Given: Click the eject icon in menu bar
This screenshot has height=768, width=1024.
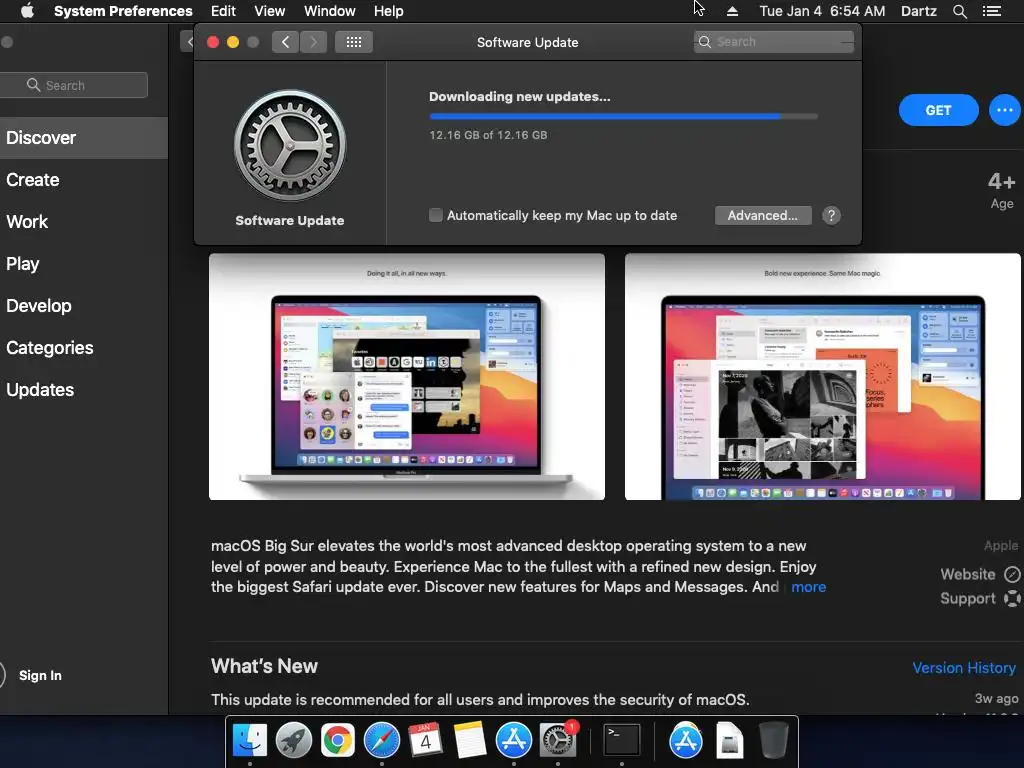Looking at the screenshot, I should (x=732, y=11).
